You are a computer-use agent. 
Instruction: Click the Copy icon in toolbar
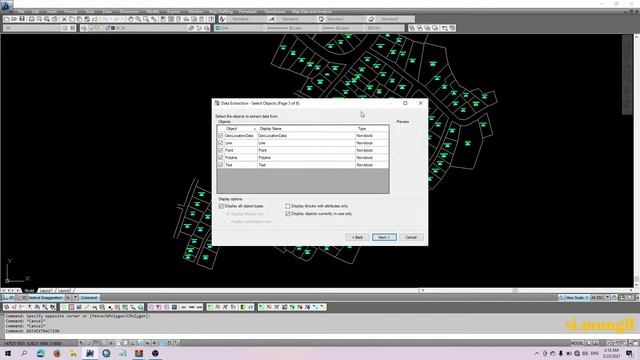71,19
